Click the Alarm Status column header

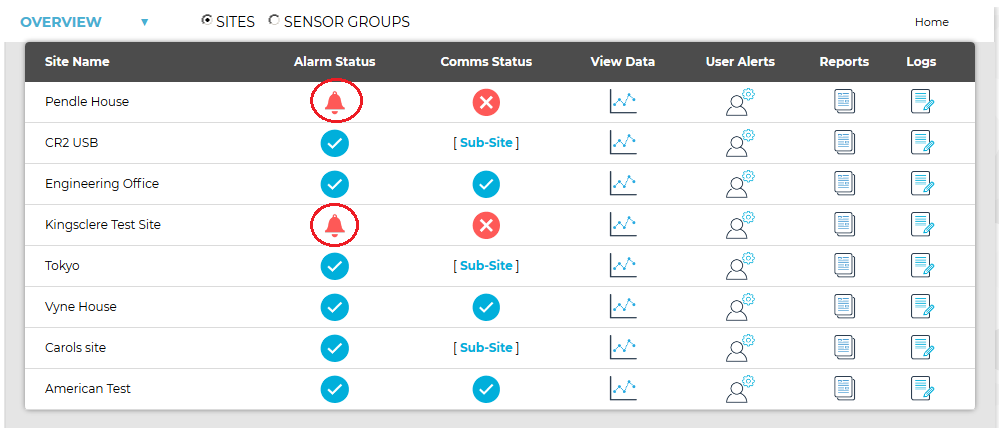pyautogui.click(x=335, y=62)
